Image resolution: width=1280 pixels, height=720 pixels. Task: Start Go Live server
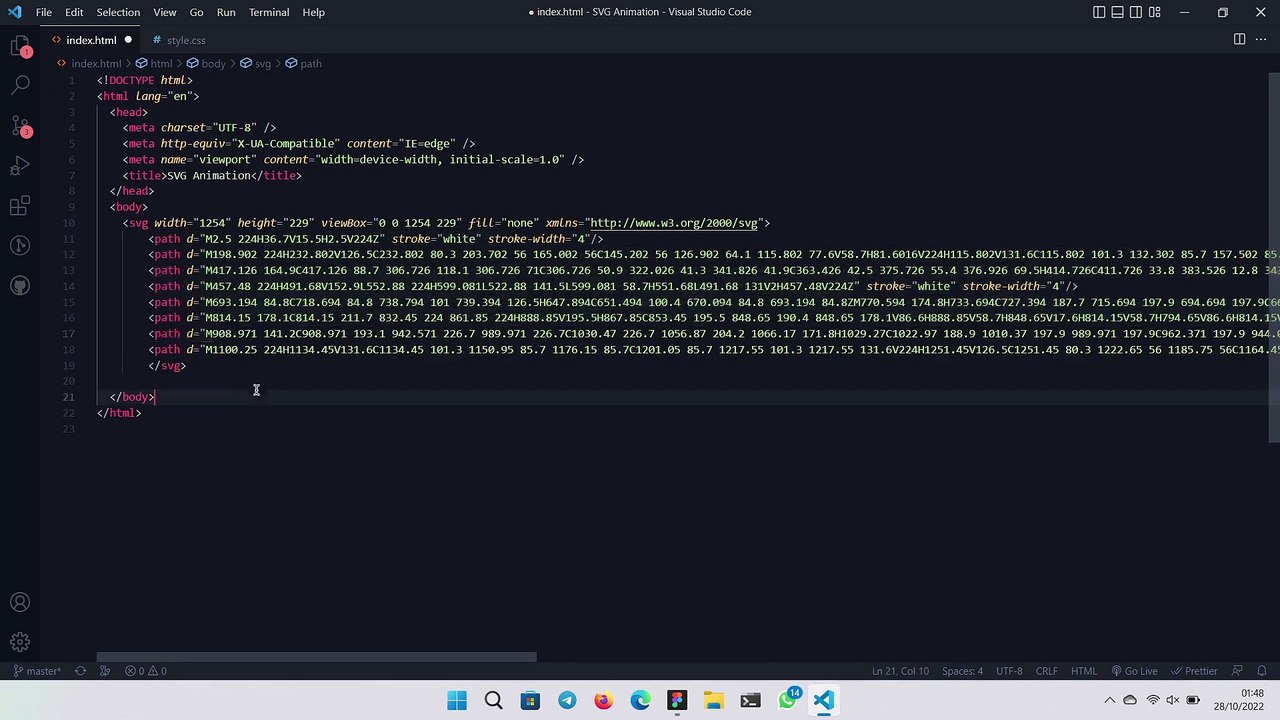pyautogui.click(x=1134, y=671)
